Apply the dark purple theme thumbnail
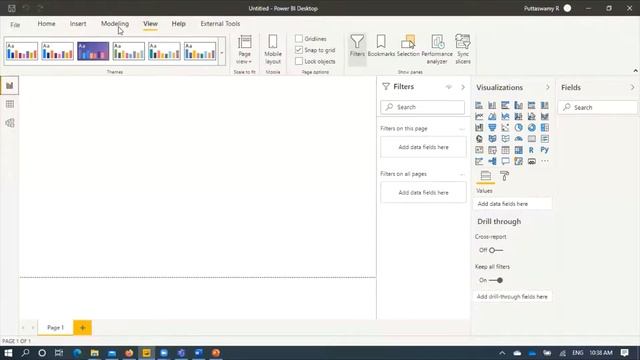This screenshot has height=360, width=640. pyautogui.click(x=93, y=51)
